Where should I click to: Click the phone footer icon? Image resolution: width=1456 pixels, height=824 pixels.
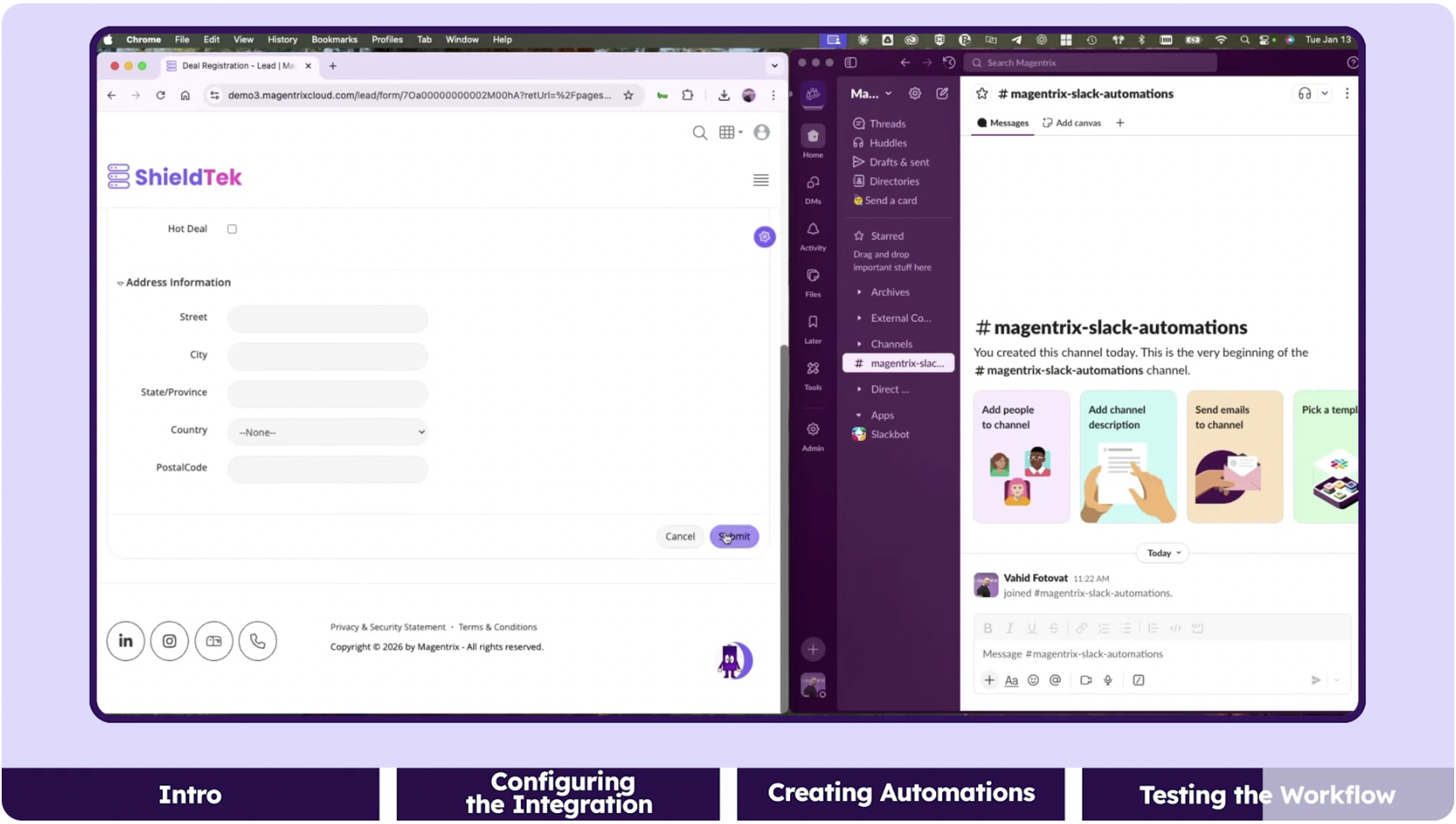[x=258, y=641]
